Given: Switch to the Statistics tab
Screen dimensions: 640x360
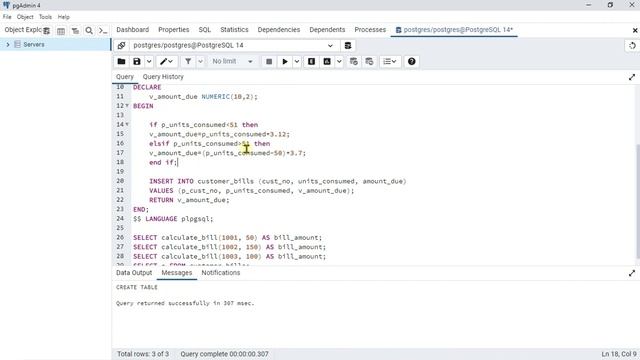Looking at the screenshot, I should tap(234, 30).
